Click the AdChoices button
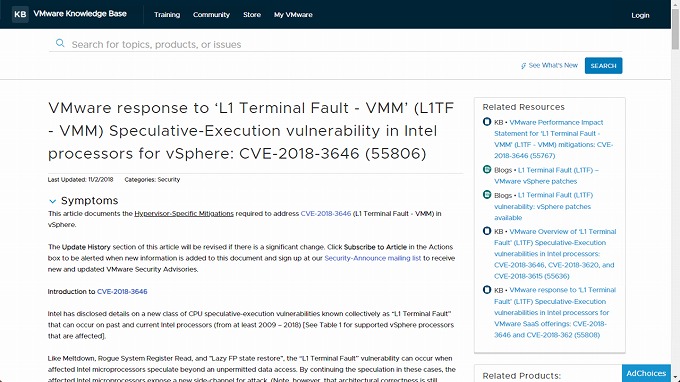 click(x=646, y=373)
